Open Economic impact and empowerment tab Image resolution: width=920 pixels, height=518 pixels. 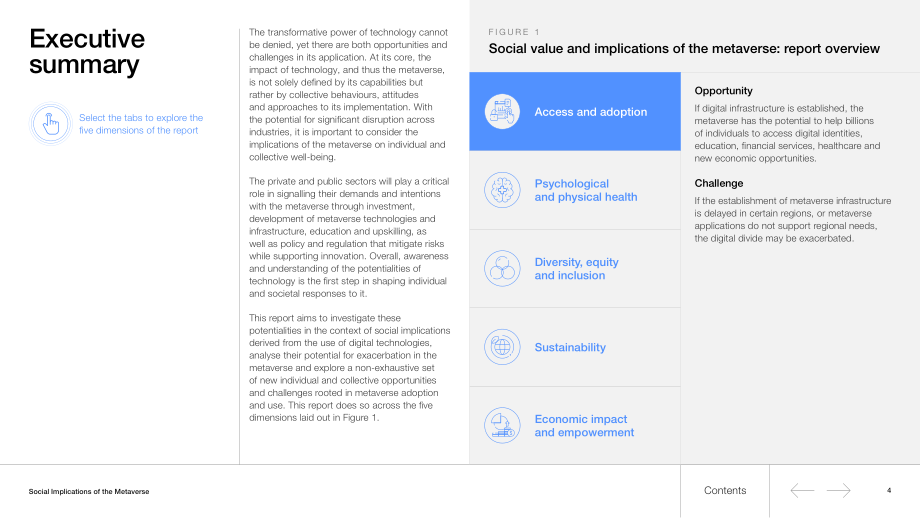[x=575, y=425]
